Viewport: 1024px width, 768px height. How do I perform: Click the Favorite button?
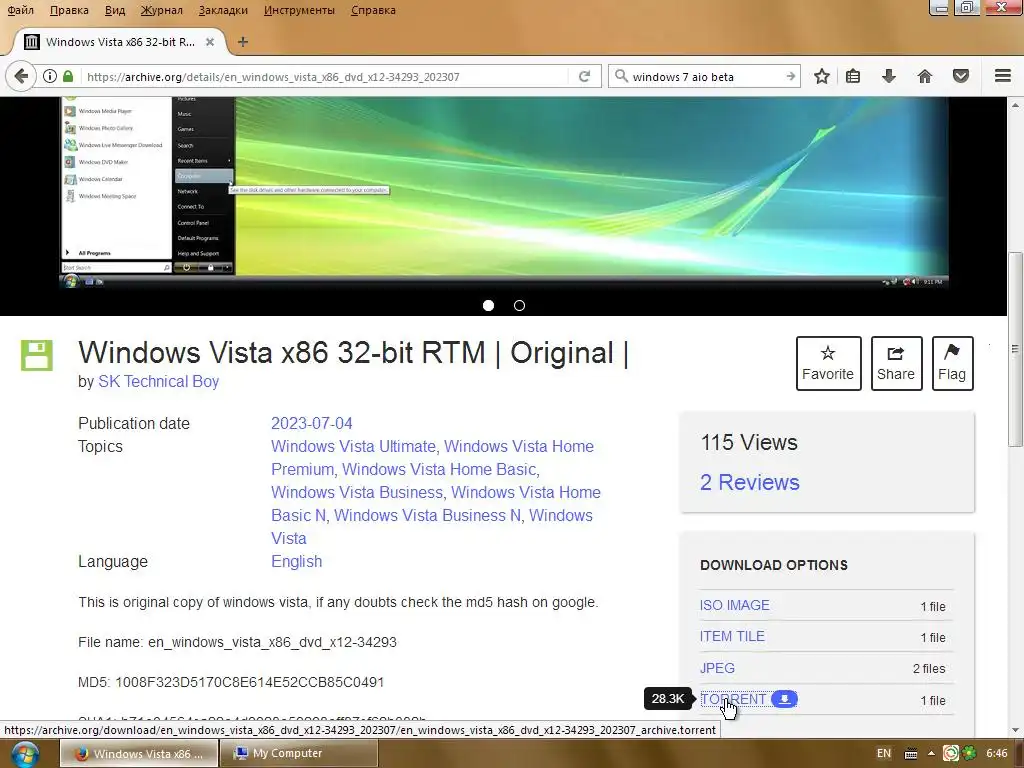tap(828, 364)
